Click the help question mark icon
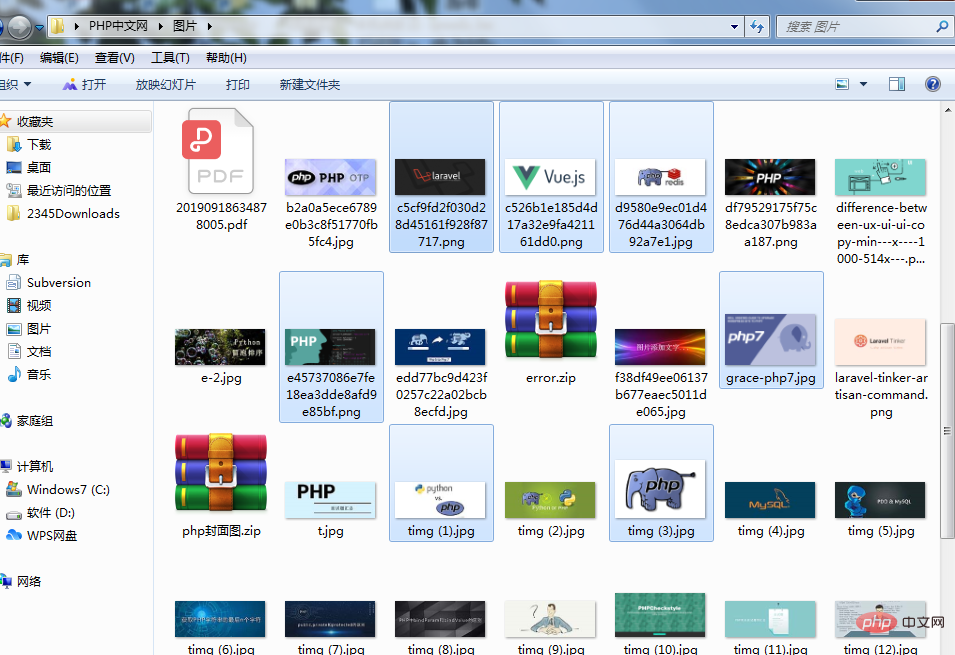Viewport: 955px width, 655px height. pyautogui.click(x=932, y=84)
